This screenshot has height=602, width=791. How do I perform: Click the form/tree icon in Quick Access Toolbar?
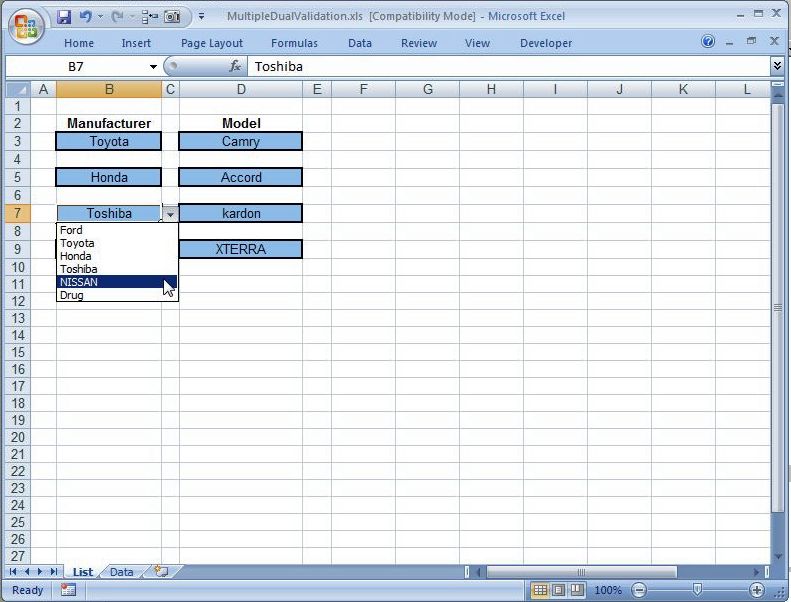pyautogui.click(x=149, y=17)
